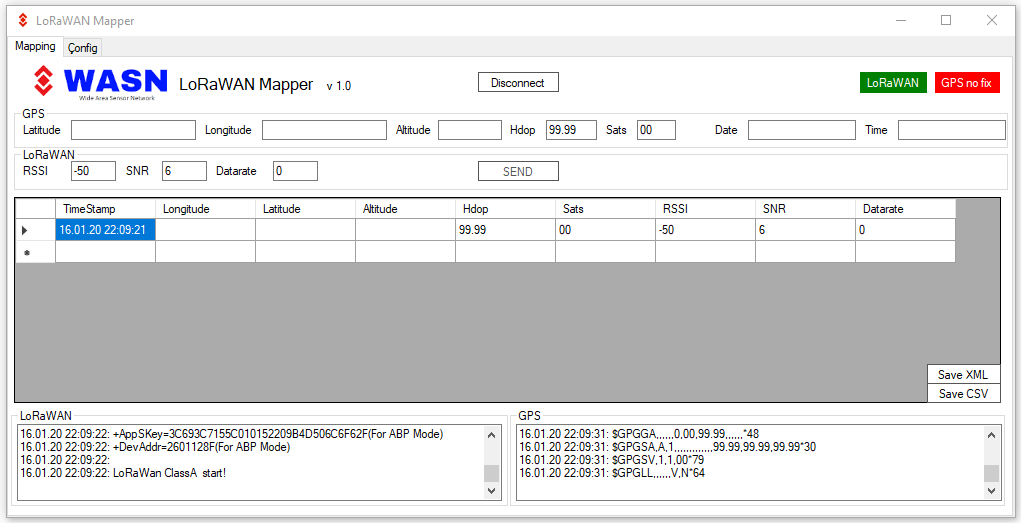
Task: Click the LoRaWAN Mapper title bar icon
Action: pyautogui.click(x=23, y=20)
